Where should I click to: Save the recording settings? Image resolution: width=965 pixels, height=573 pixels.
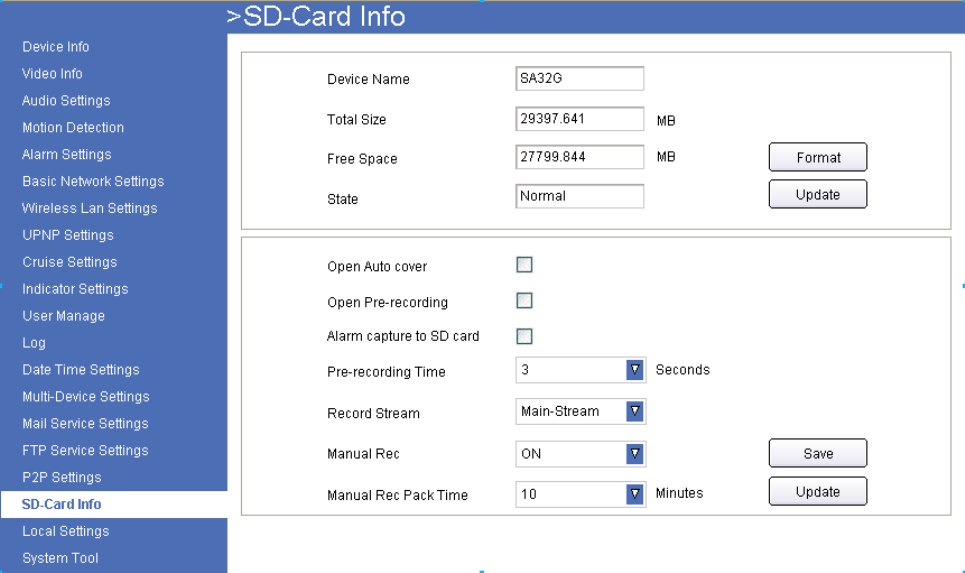818,454
